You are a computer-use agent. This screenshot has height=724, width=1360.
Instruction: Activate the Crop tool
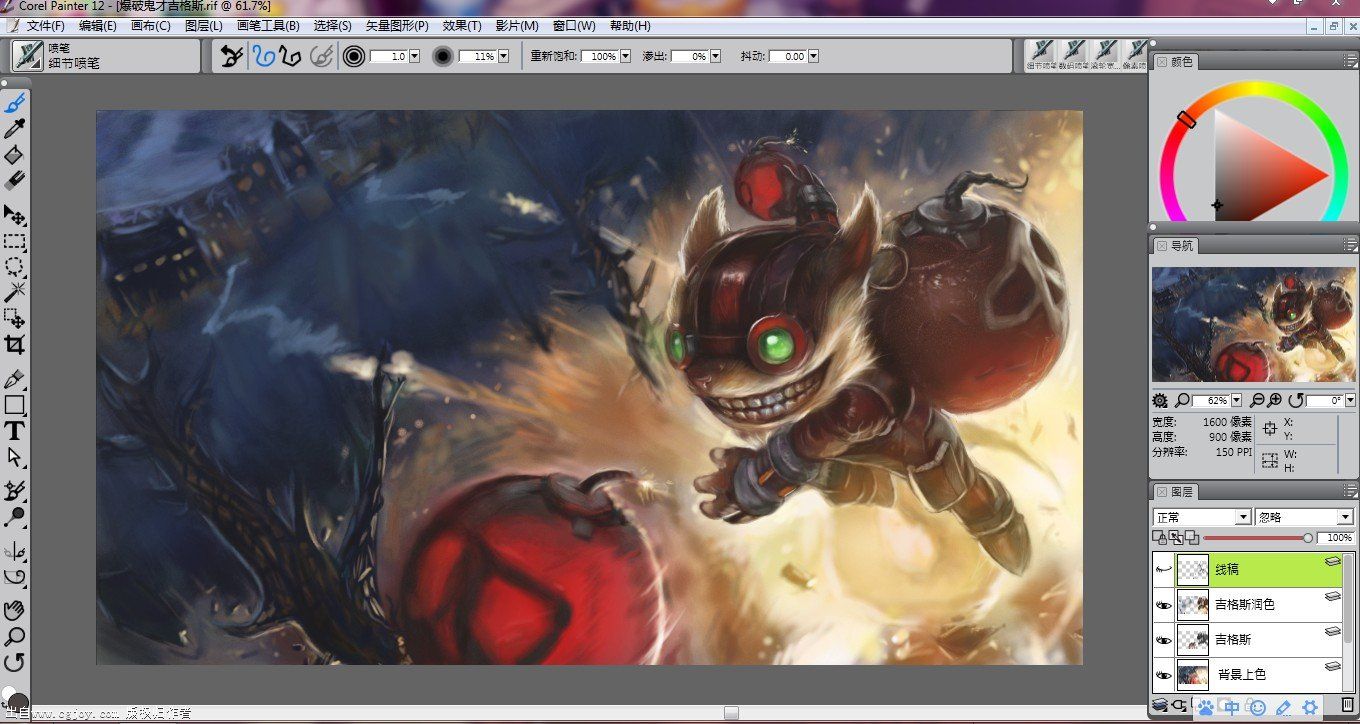click(x=14, y=345)
